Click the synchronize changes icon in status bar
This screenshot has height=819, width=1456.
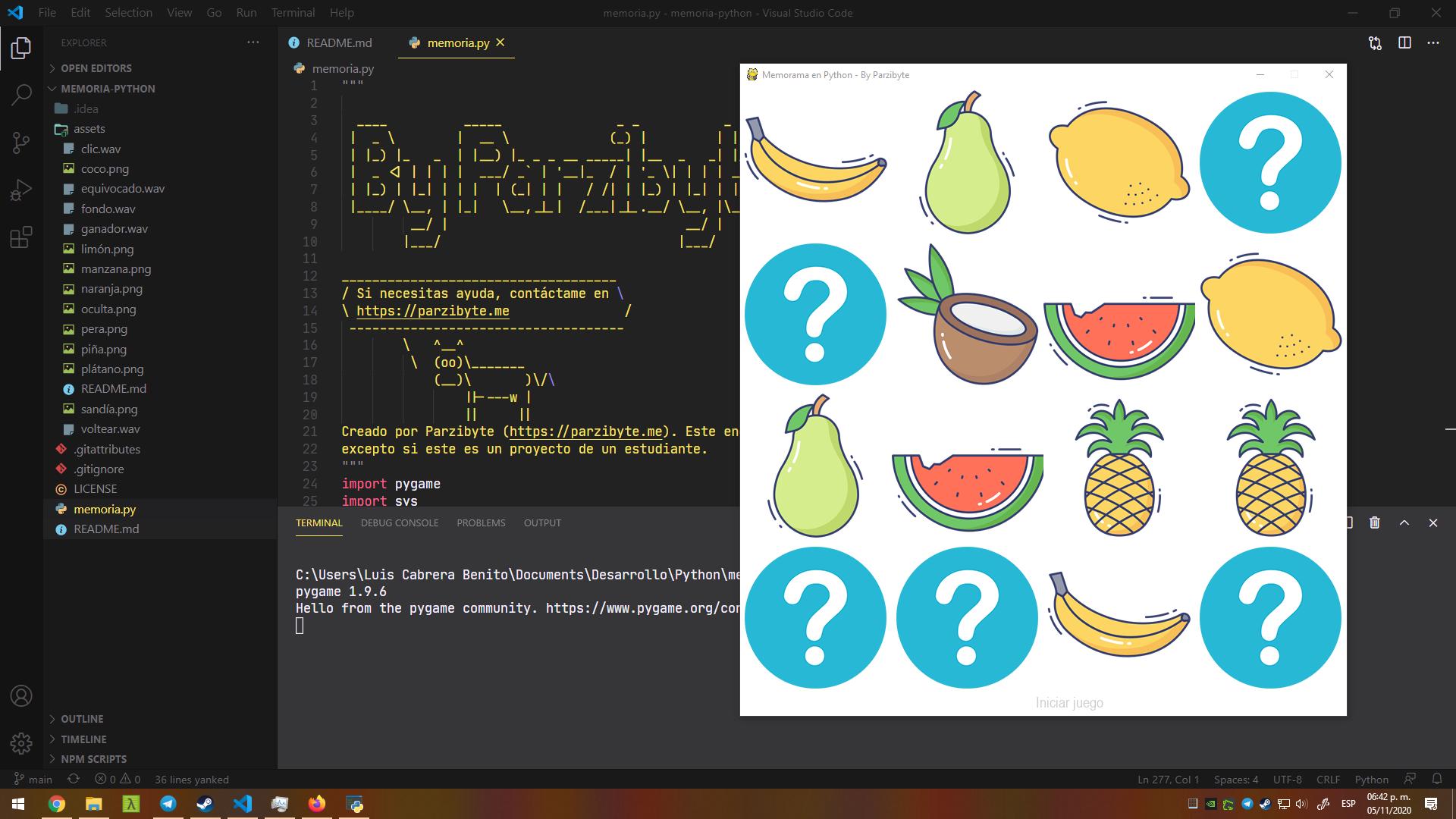click(x=74, y=779)
